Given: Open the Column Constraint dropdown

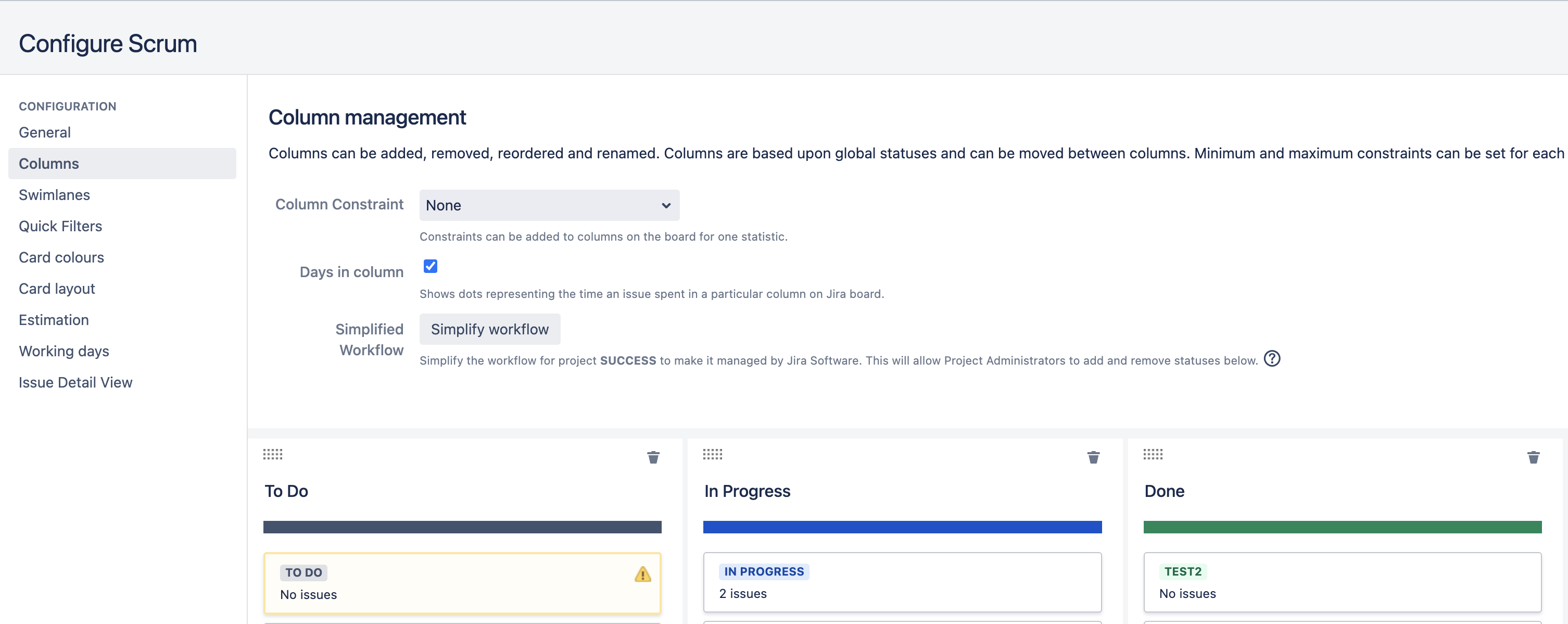Looking at the screenshot, I should (x=549, y=205).
